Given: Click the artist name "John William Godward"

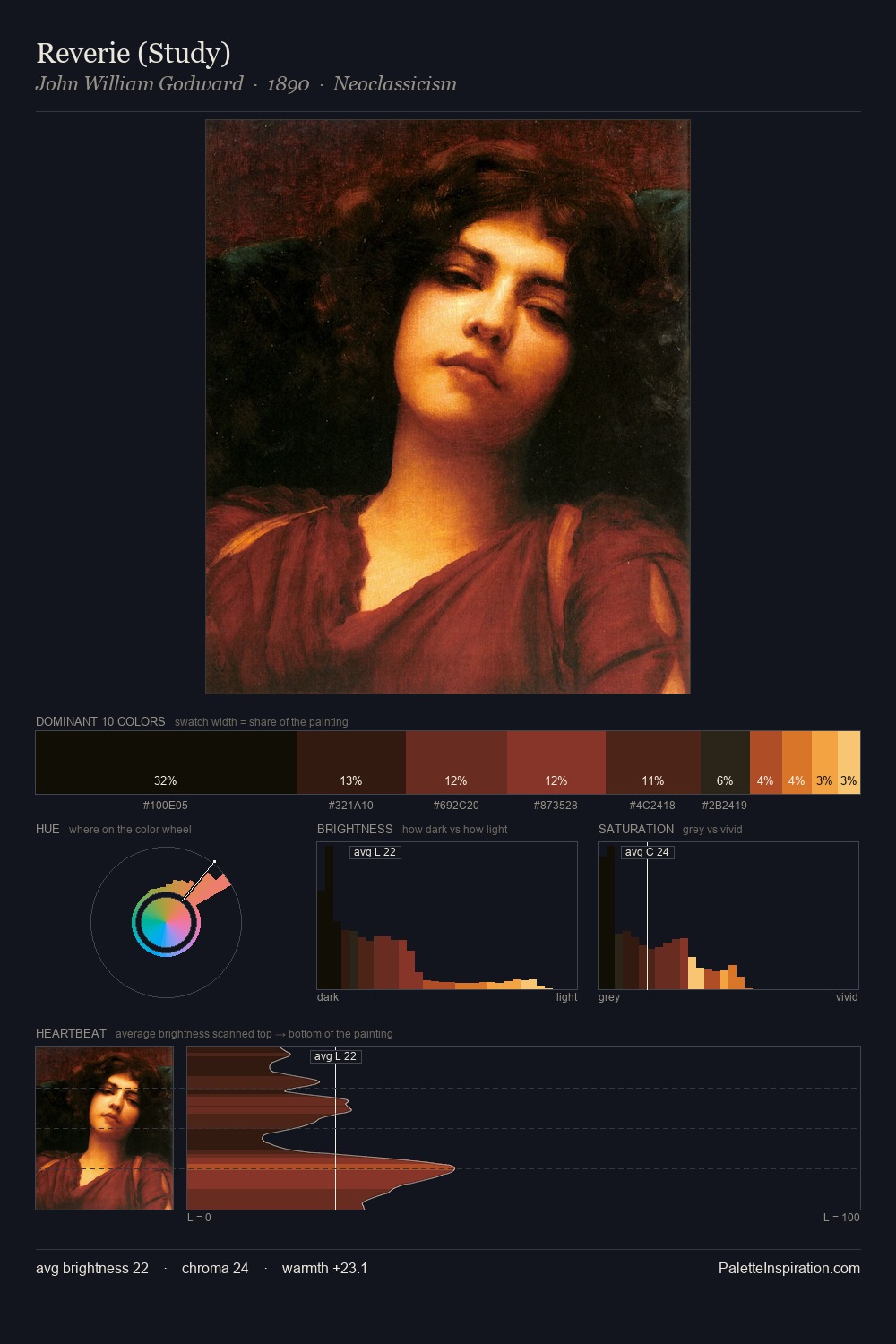Looking at the screenshot, I should point(139,83).
